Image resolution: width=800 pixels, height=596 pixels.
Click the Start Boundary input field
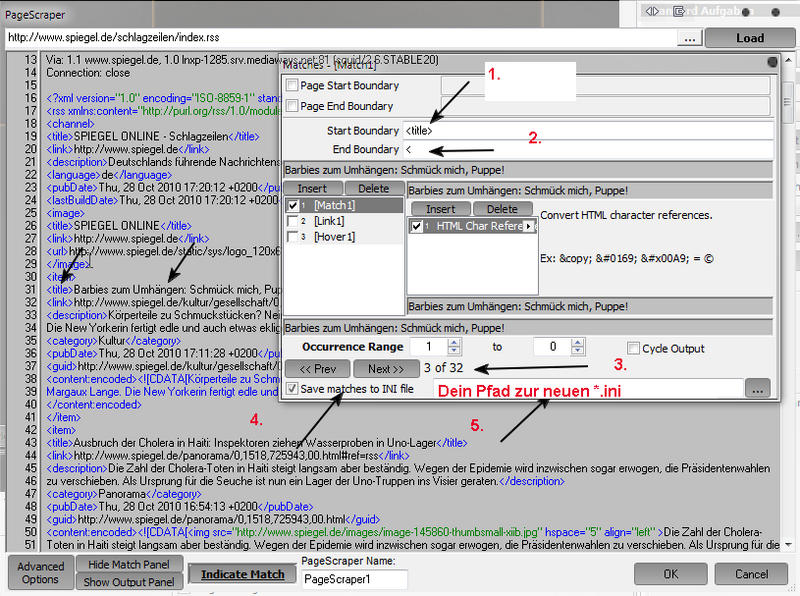(x=587, y=131)
